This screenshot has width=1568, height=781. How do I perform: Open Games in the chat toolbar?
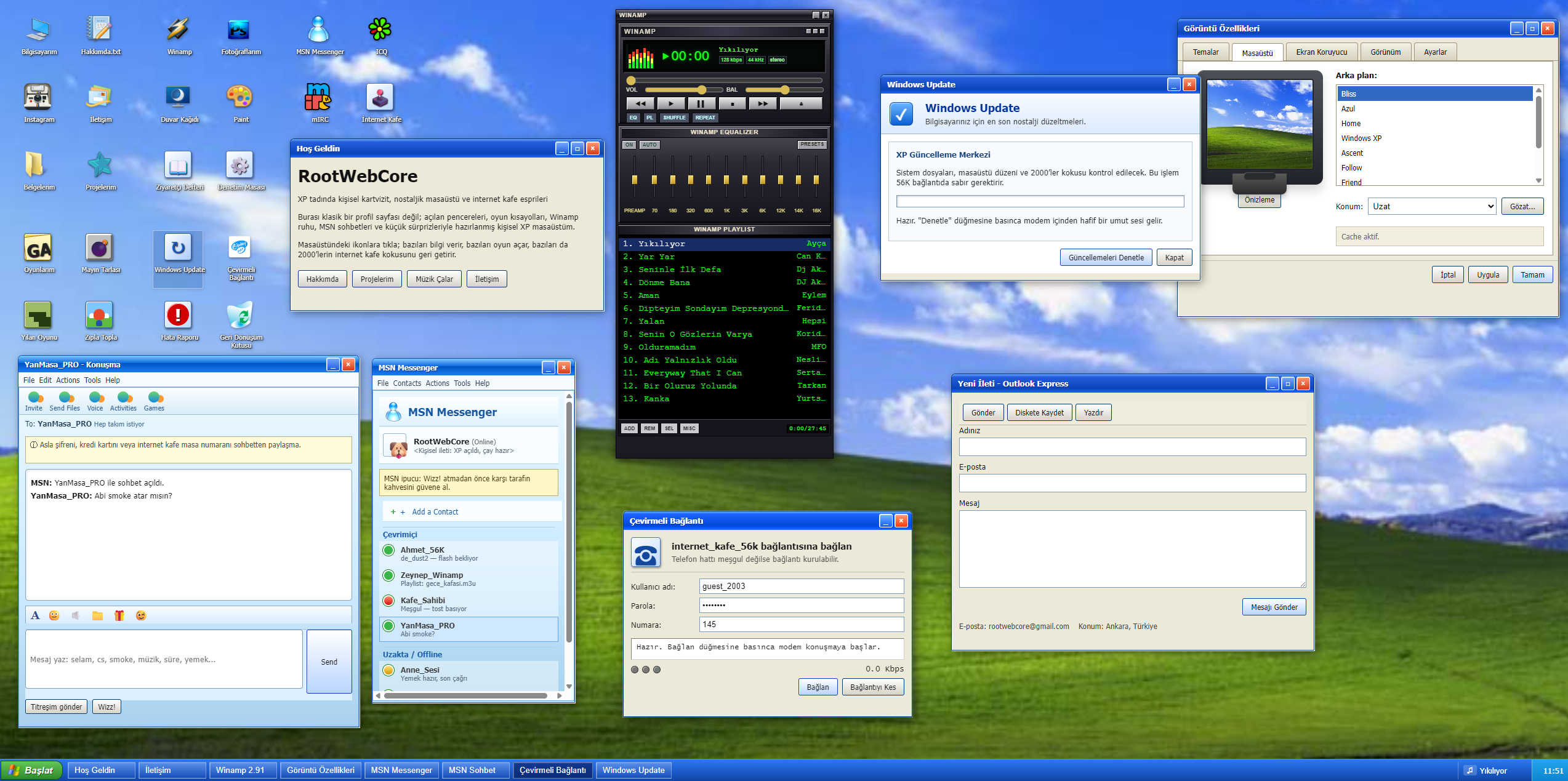click(154, 401)
